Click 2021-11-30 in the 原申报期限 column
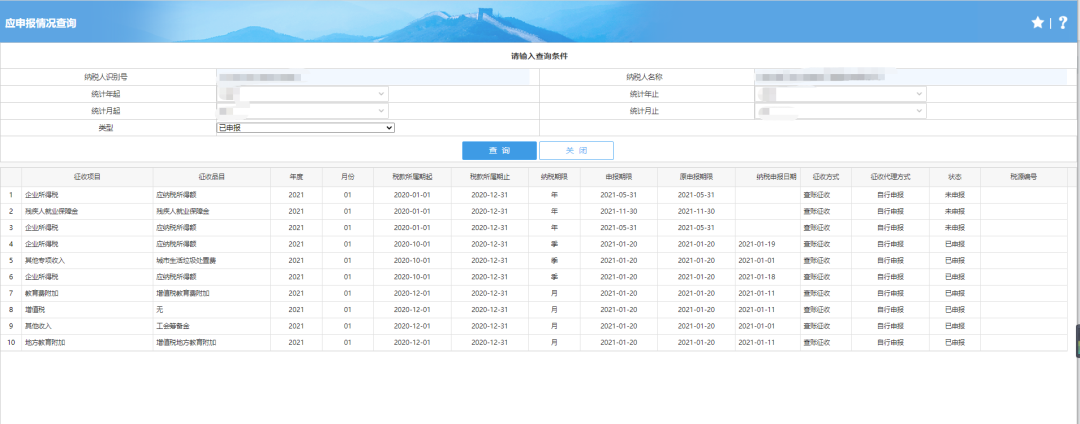Image resolution: width=1080 pixels, height=424 pixels. tap(696, 211)
